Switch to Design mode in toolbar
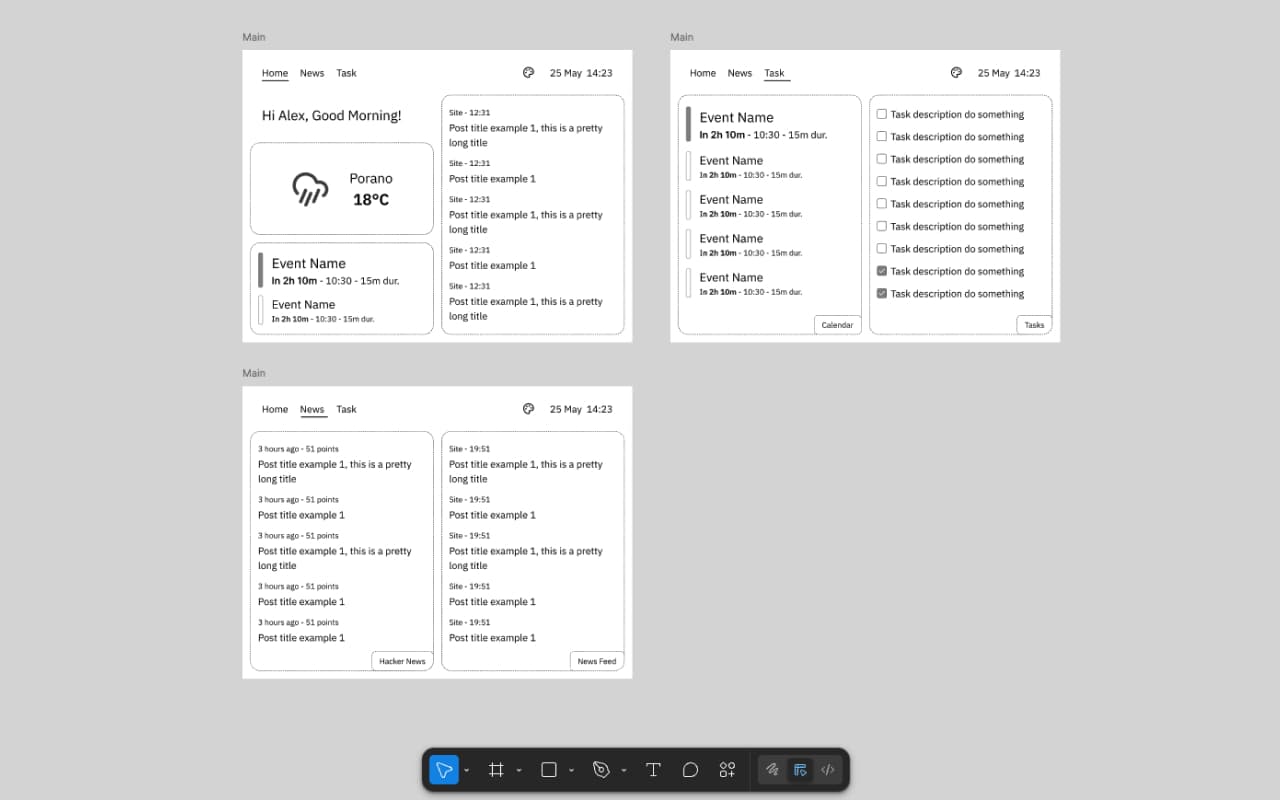Image resolution: width=1280 pixels, height=800 pixels. 799,770
